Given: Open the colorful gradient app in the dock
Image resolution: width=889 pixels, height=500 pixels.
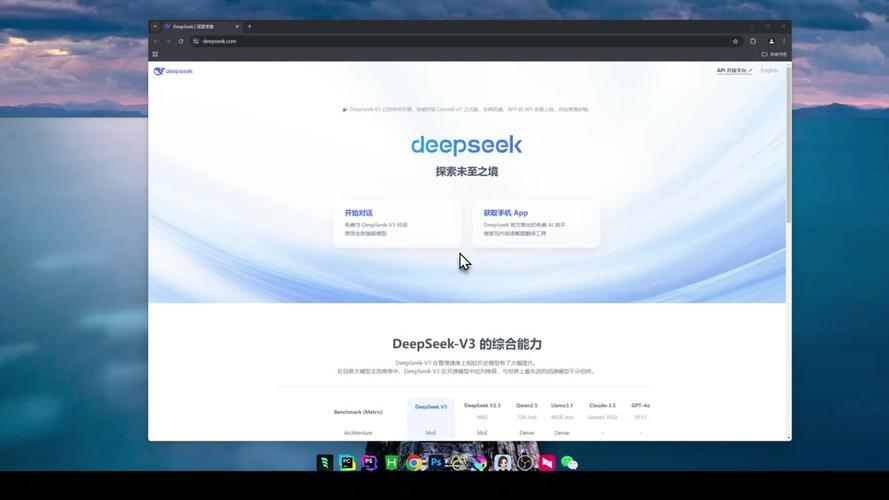Looking at the screenshot, I should tap(480, 463).
